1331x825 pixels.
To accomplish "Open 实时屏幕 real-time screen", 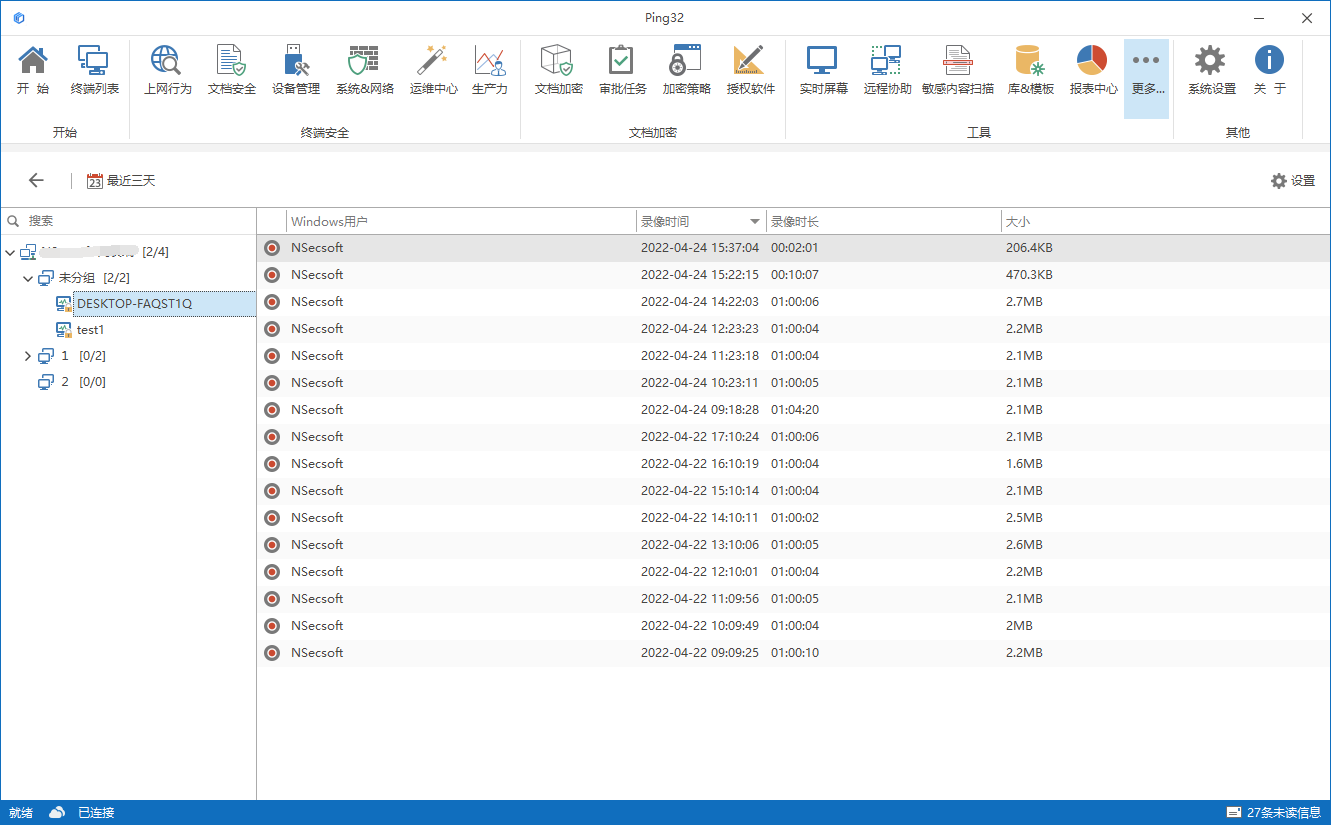I will pos(823,70).
